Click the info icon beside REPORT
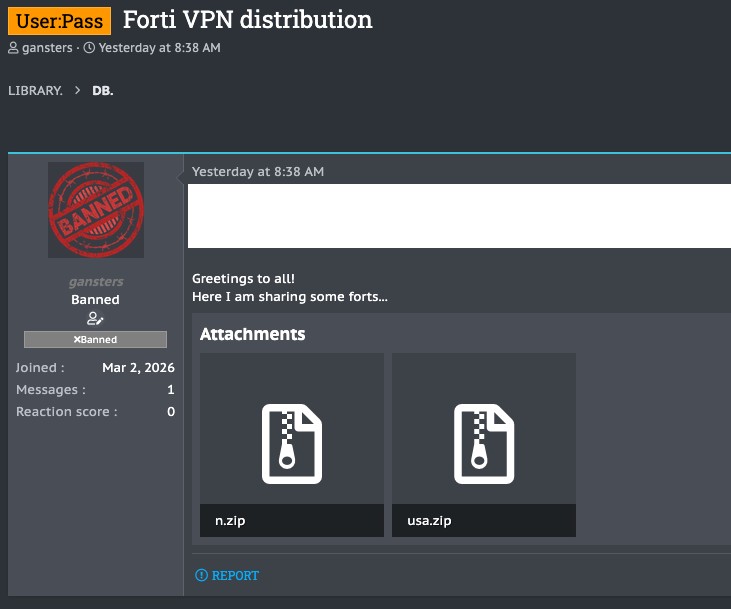This screenshot has height=609, width=731. pyautogui.click(x=201, y=575)
